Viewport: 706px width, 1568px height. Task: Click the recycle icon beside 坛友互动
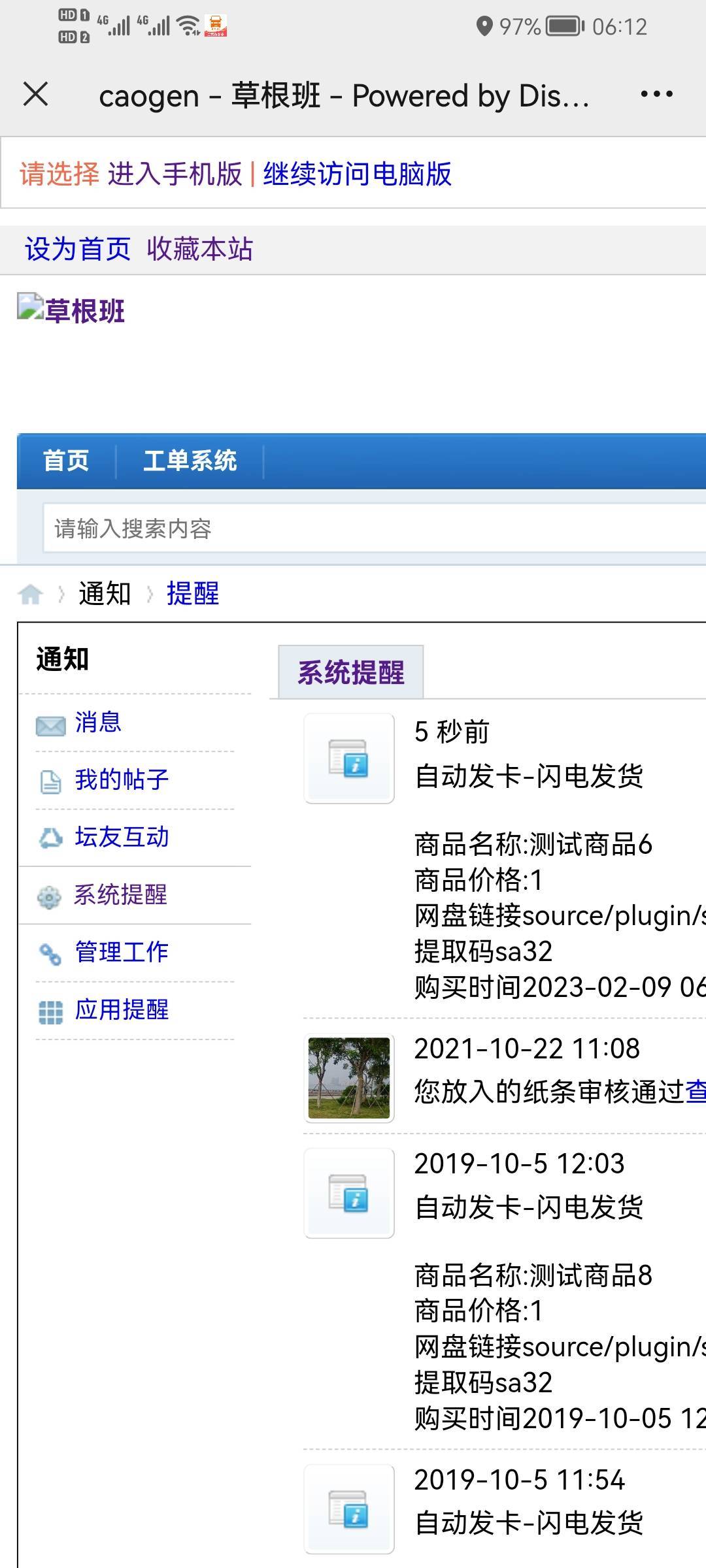click(x=50, y=838)
